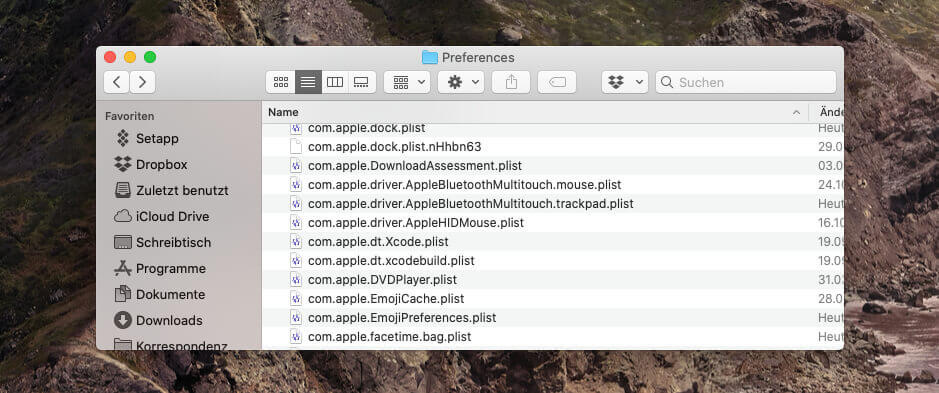This screenshot has width=939, height=393.
Task: Go back with the left chevron button
Action: pyautogui.click(x=116, y=82)
